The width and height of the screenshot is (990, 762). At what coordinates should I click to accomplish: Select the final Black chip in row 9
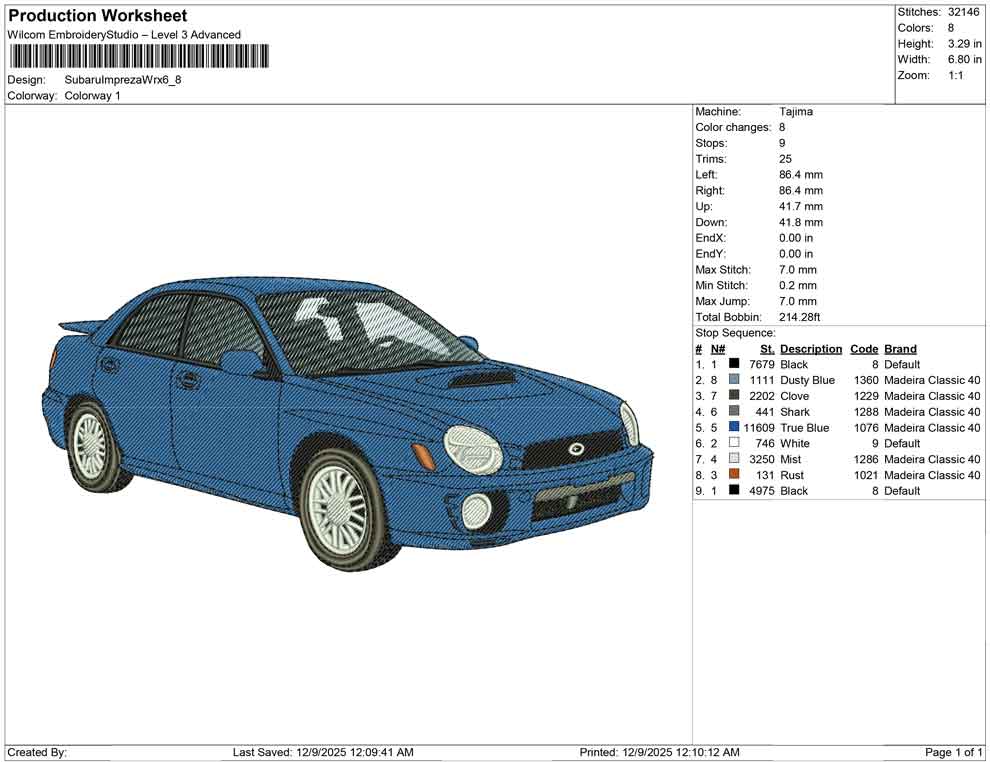click(x=735, y=491)
